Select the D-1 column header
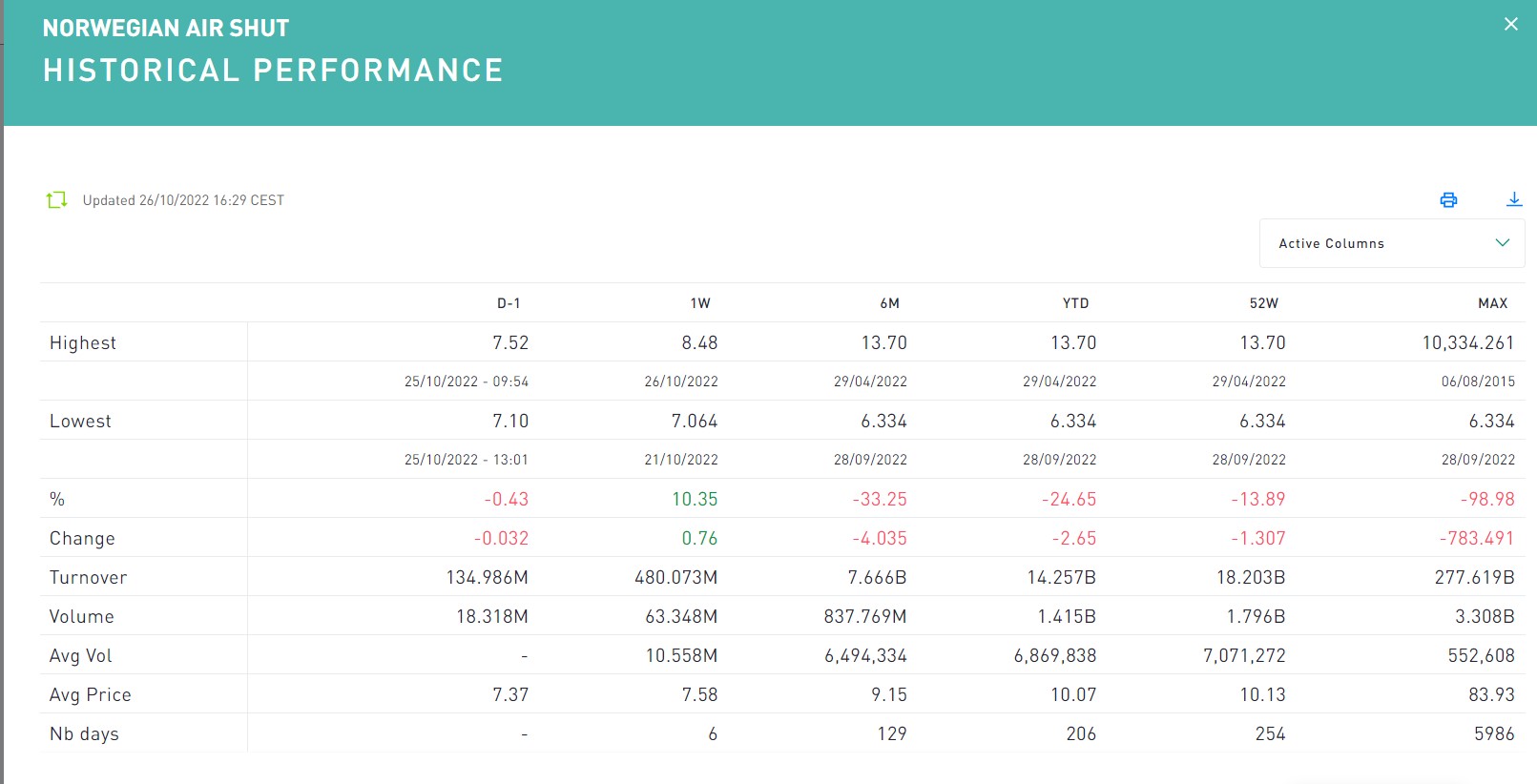This screenshot has height=784, width=1537. point(509,303)
